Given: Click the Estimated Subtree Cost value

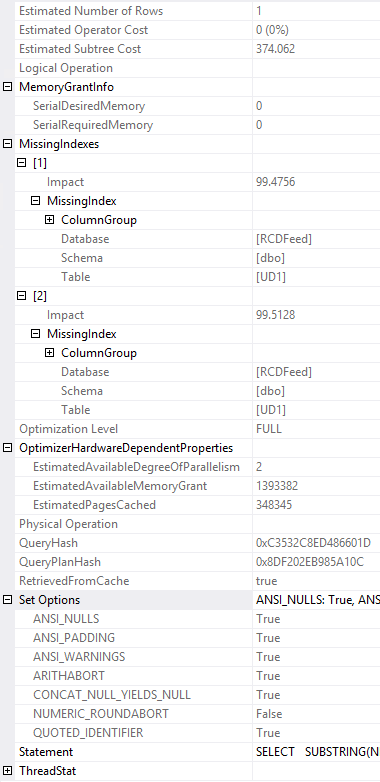Looking at the screenshot, I should [275, 49].
